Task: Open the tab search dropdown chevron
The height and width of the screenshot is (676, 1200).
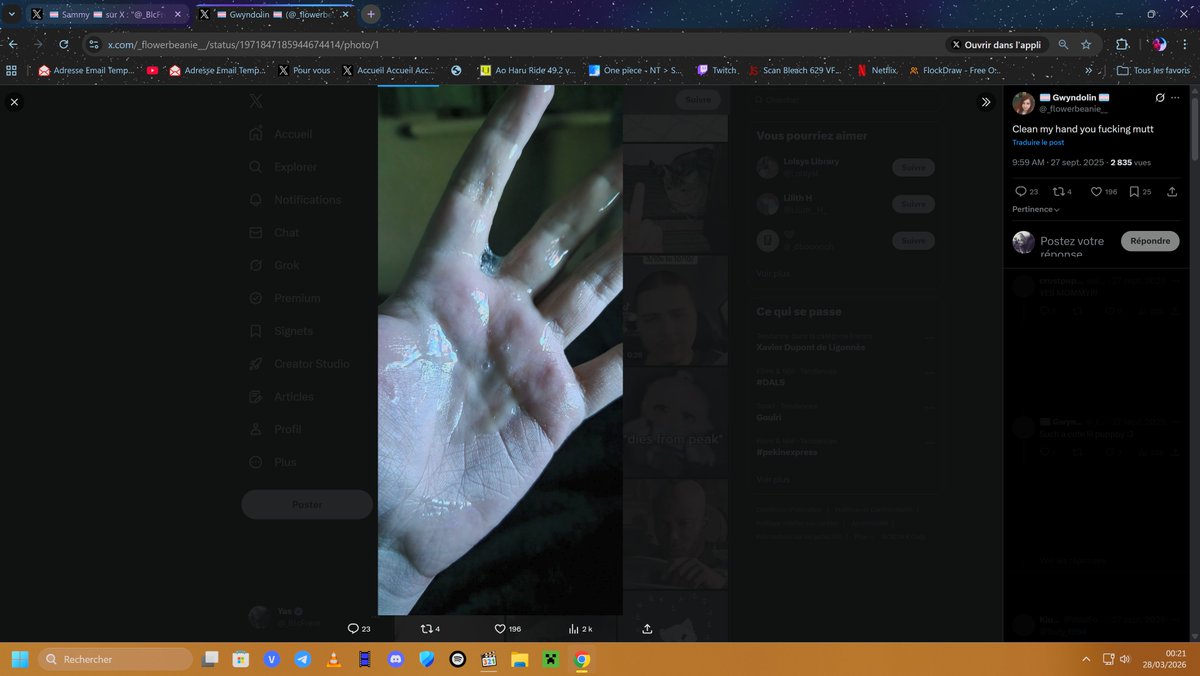Action: (x=11, y=15)
